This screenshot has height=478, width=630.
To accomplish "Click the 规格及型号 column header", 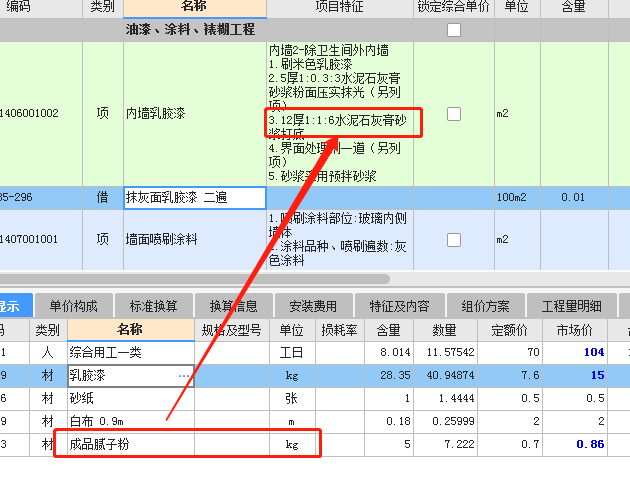I will pos(232,331).
